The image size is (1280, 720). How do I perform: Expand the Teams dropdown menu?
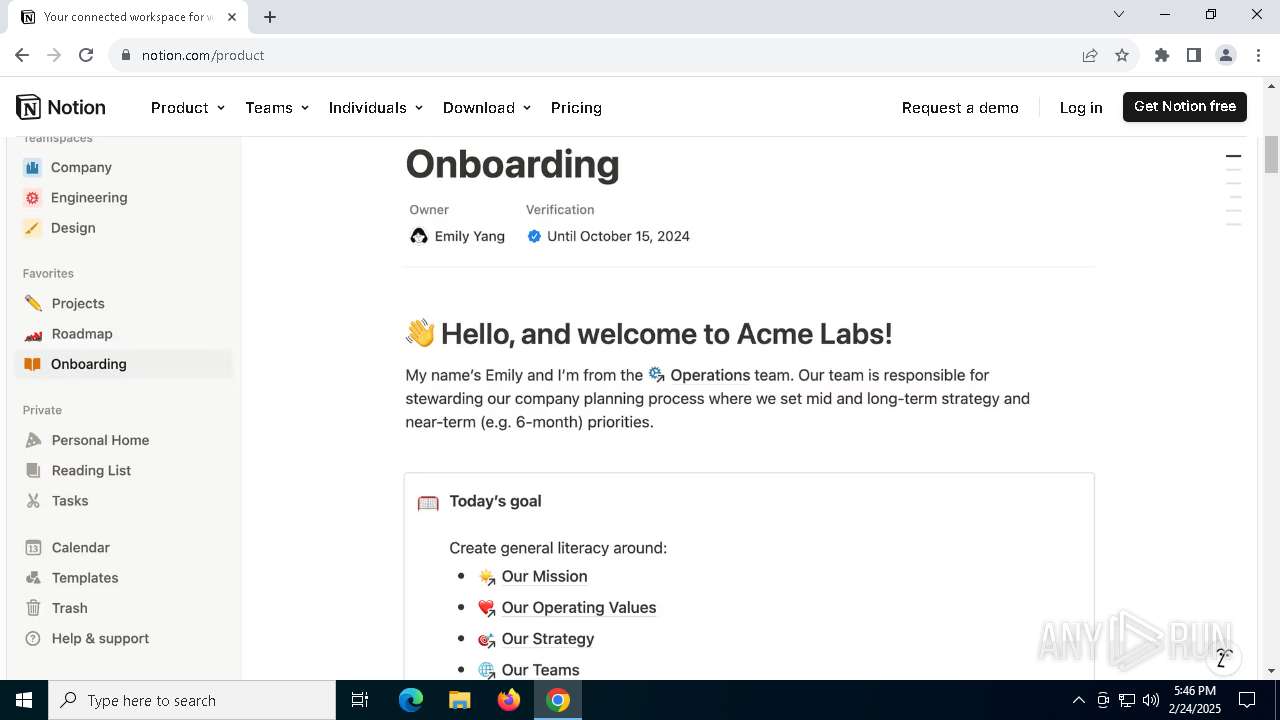[x=277, y=108]
